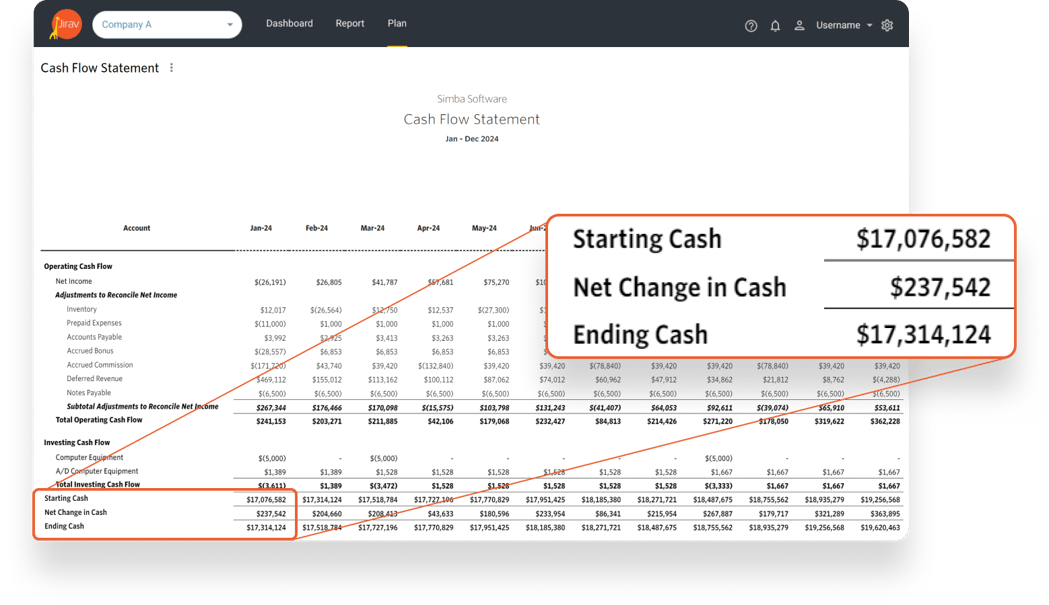This screenshot has width=1049, height=605.
Task: Select the Plan tab
Action: click(x=397, y=24)
